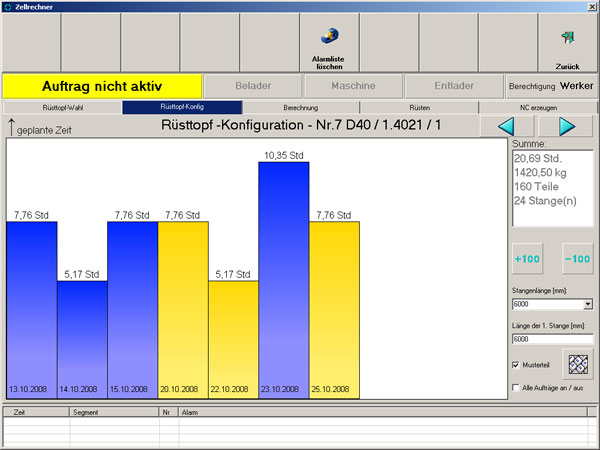600x450 pixels.
Task: Select the yellow bar dated 25.10.2008
Action: (334, 310)
